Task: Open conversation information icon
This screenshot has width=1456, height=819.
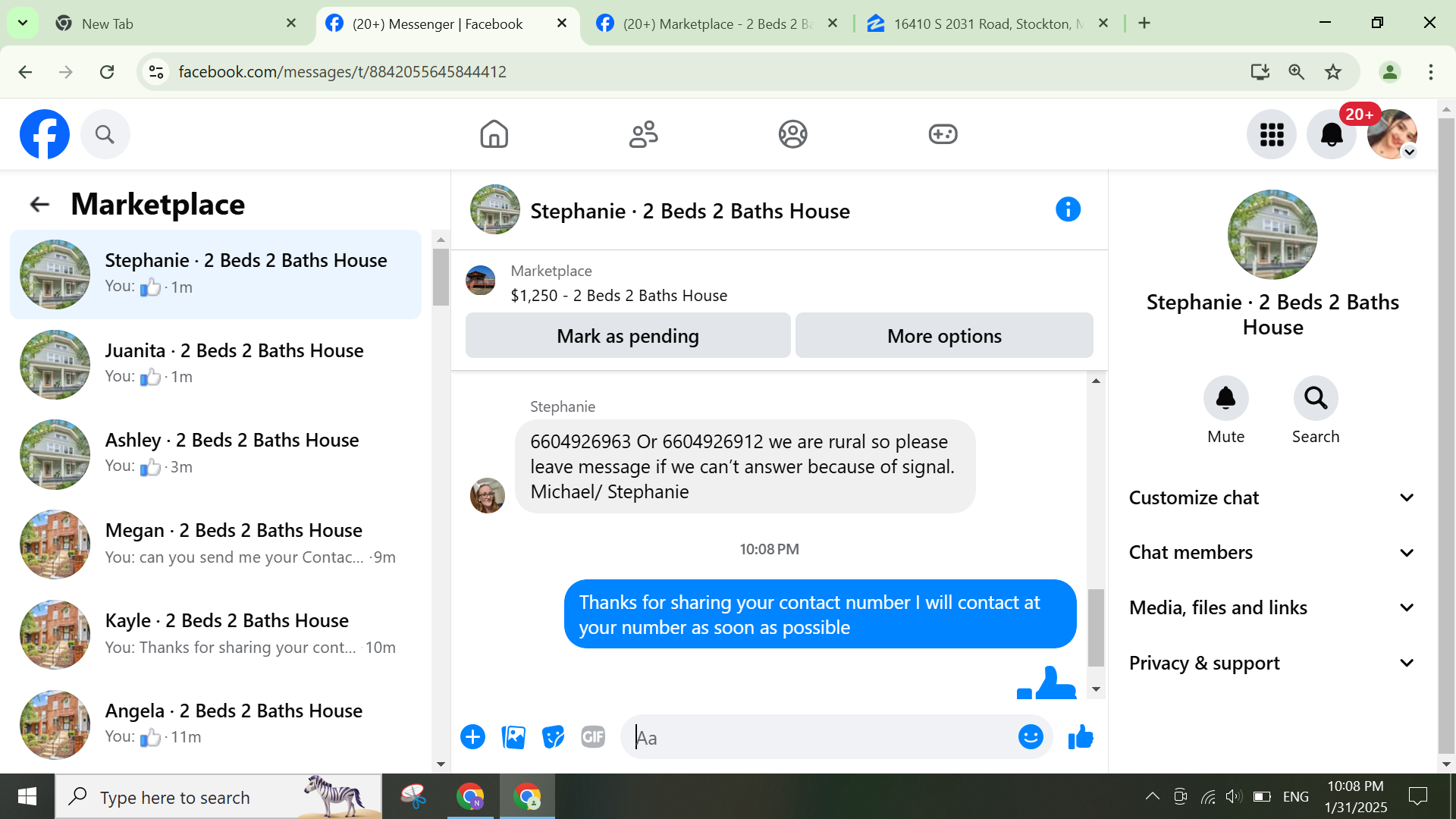Action: click(1068, 209)
